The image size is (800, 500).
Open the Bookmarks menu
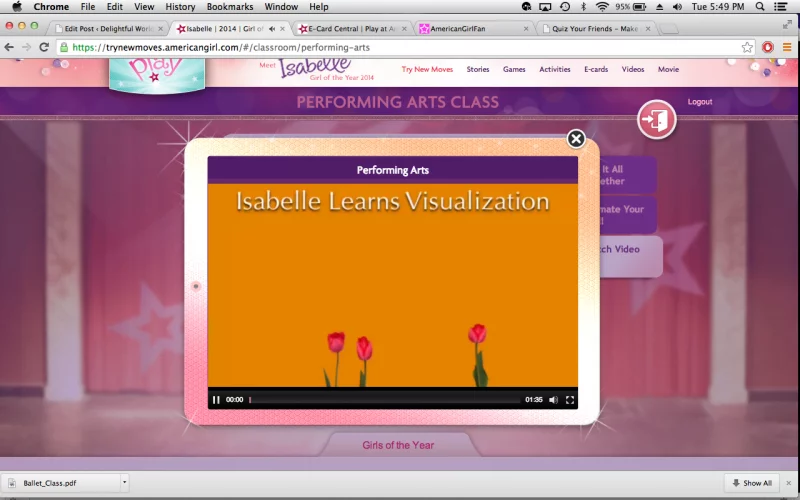[x=230, y=7]
